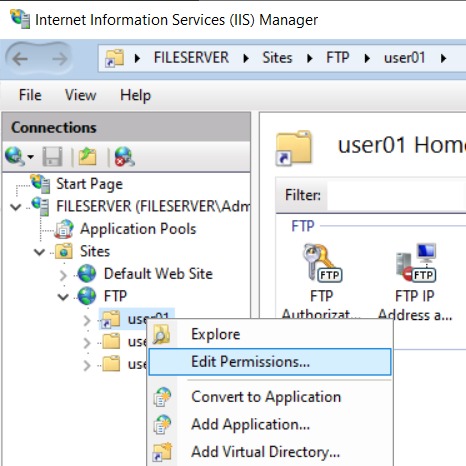This screenshot has width=466, height=466.
Task: Collapse the Sites tree node
Action: [39, 252]
